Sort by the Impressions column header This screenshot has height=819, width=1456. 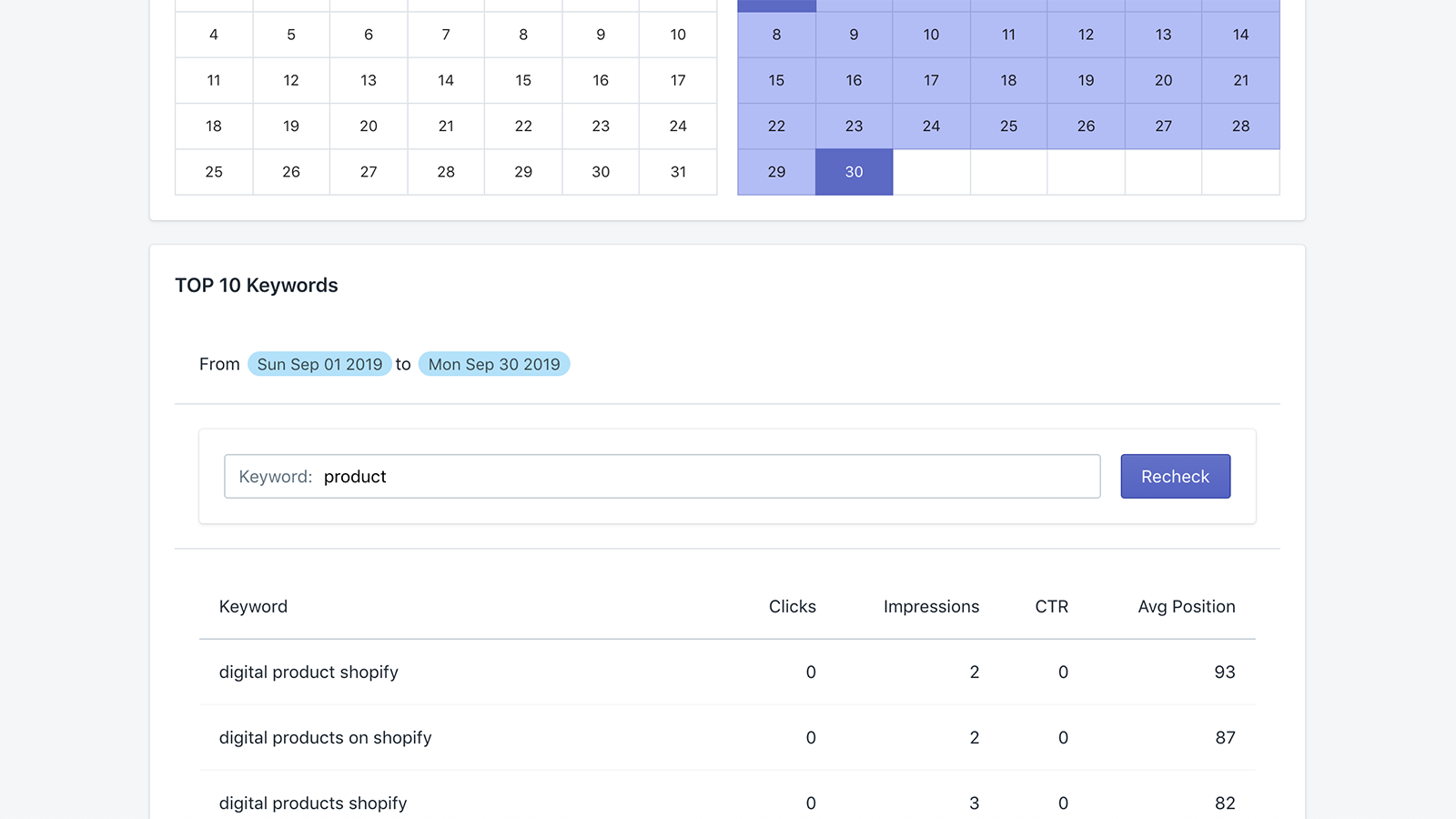(x=931, y=606)
